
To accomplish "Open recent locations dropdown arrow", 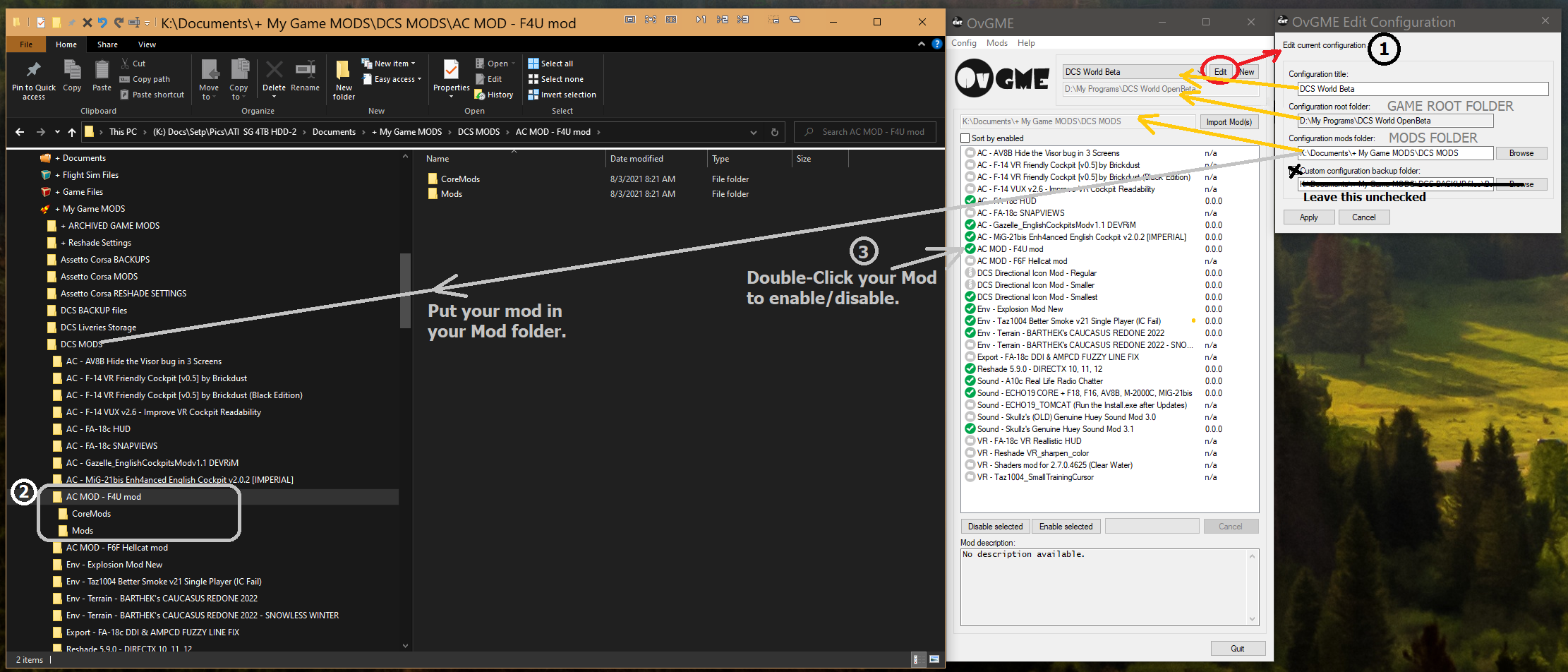I will click(58, 132).
